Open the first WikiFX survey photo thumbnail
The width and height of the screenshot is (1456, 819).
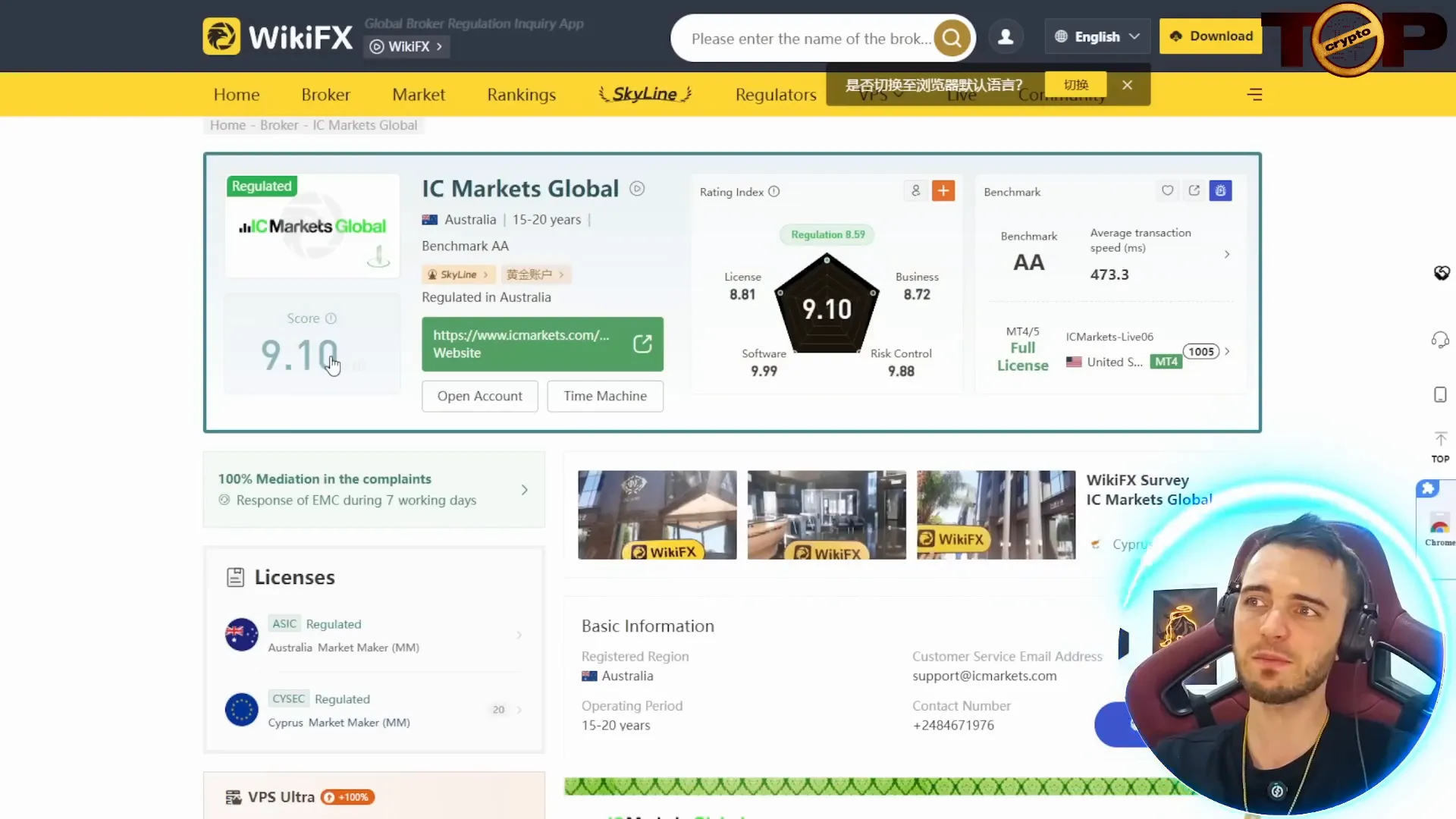tap(657, 515)
